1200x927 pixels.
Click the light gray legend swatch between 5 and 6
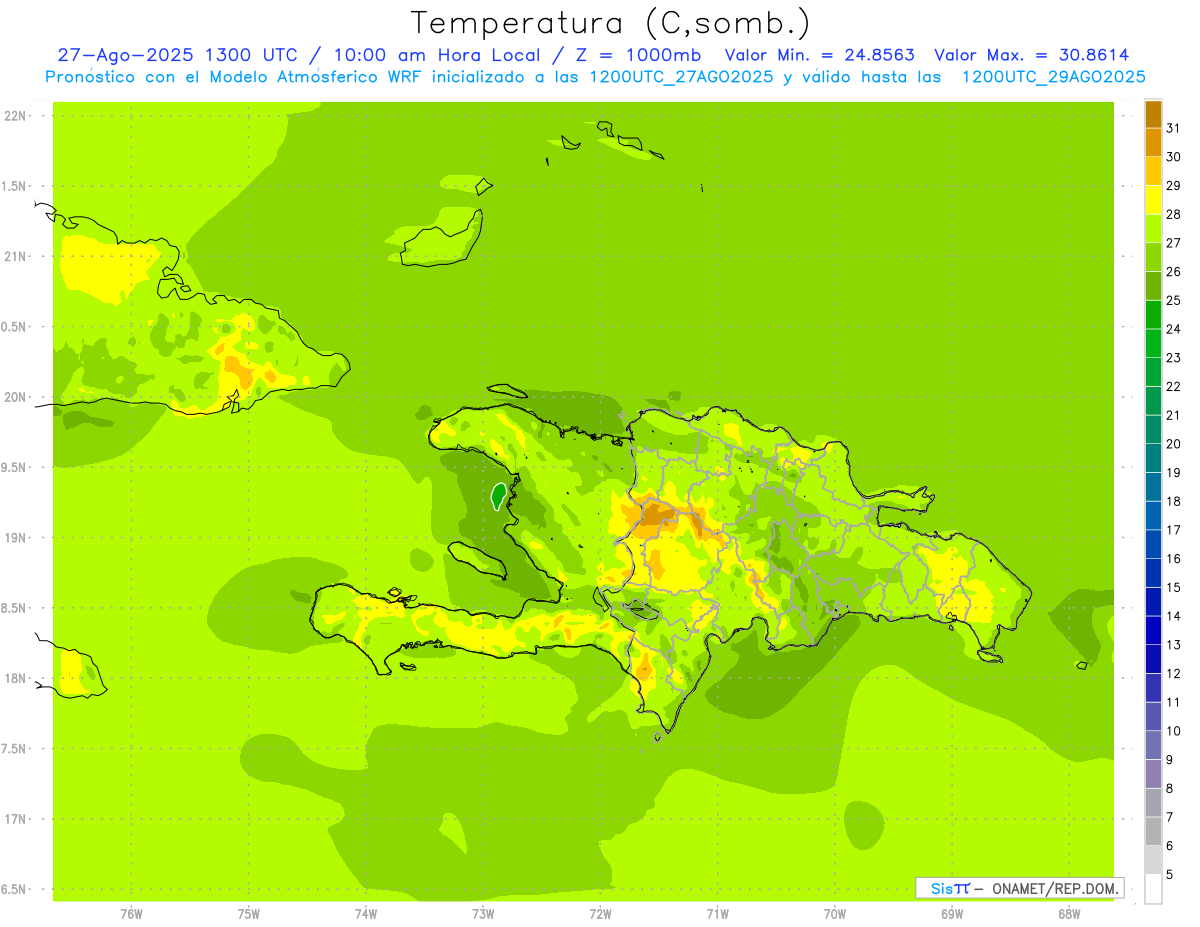1153,860
